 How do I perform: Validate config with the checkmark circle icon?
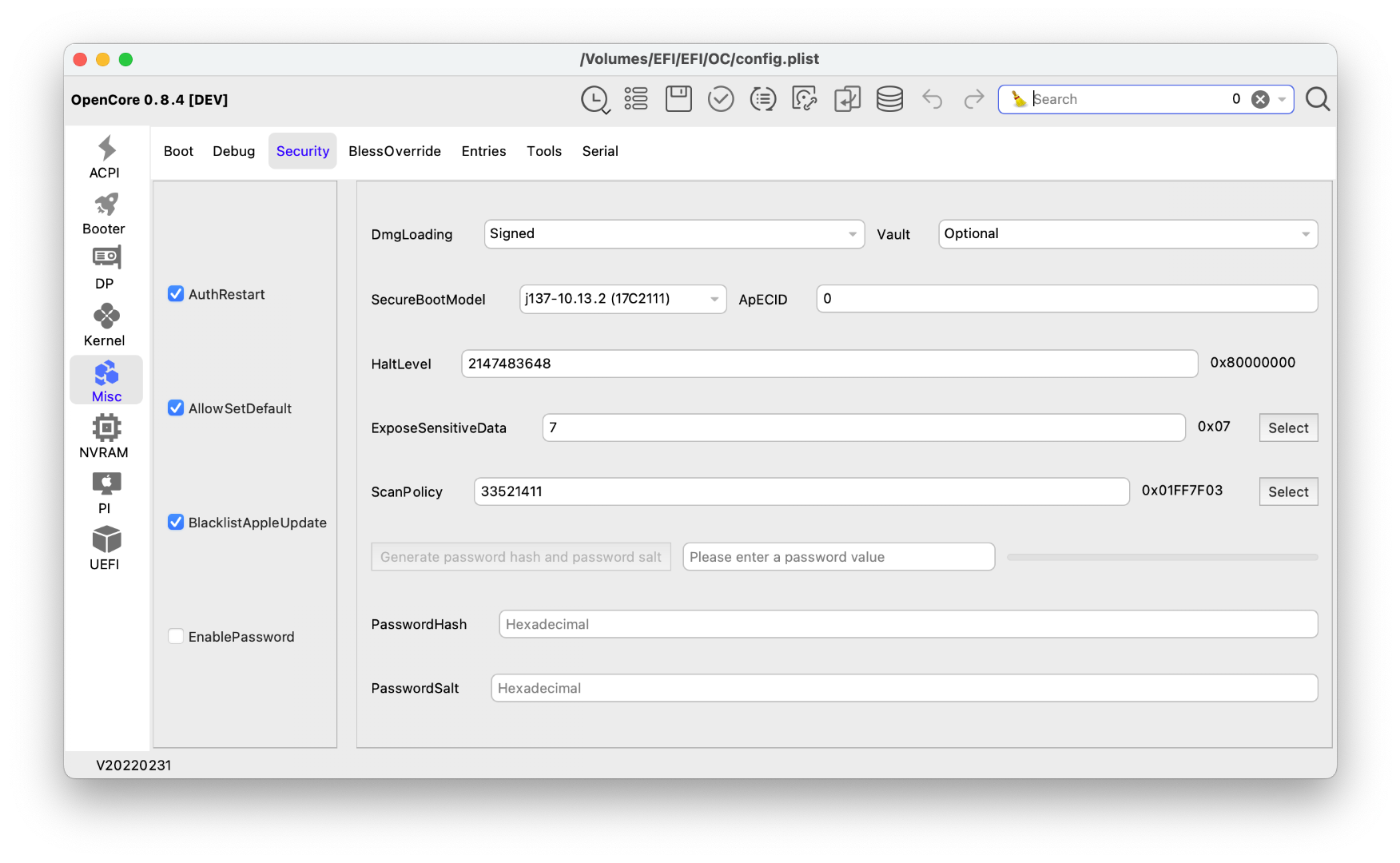(721, 99)
